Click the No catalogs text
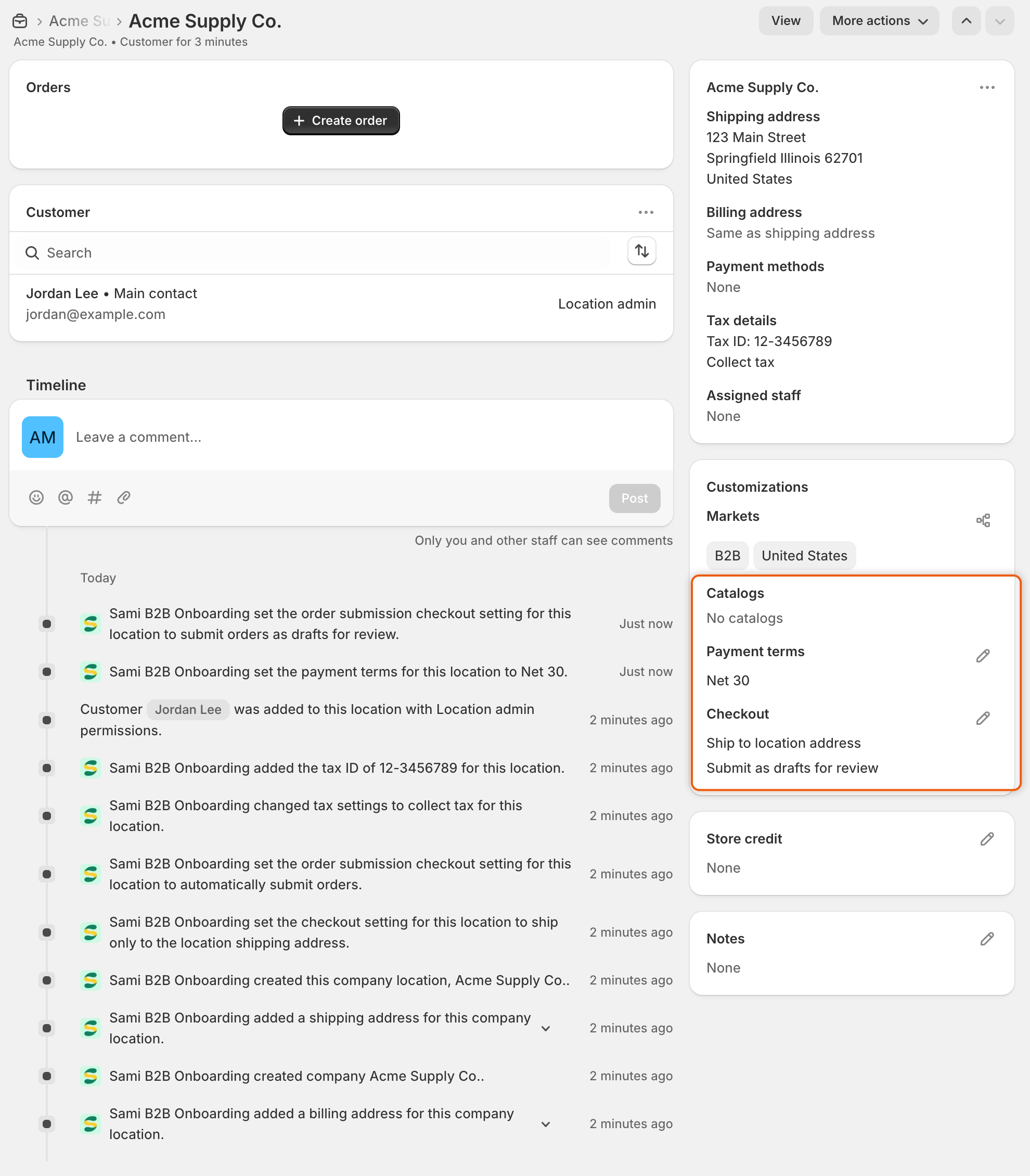Image resolution: width=1030 pixels, height=1176 pixels. point(744,618)
